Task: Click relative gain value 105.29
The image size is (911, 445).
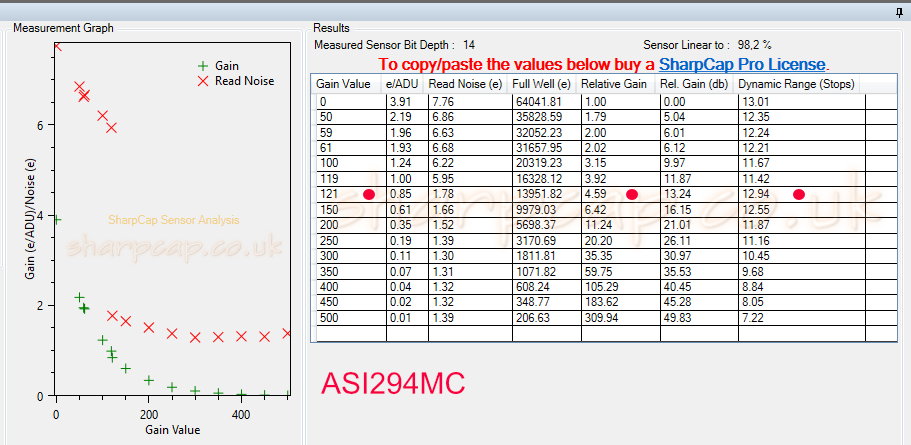Action: click(x=621, y=287)
